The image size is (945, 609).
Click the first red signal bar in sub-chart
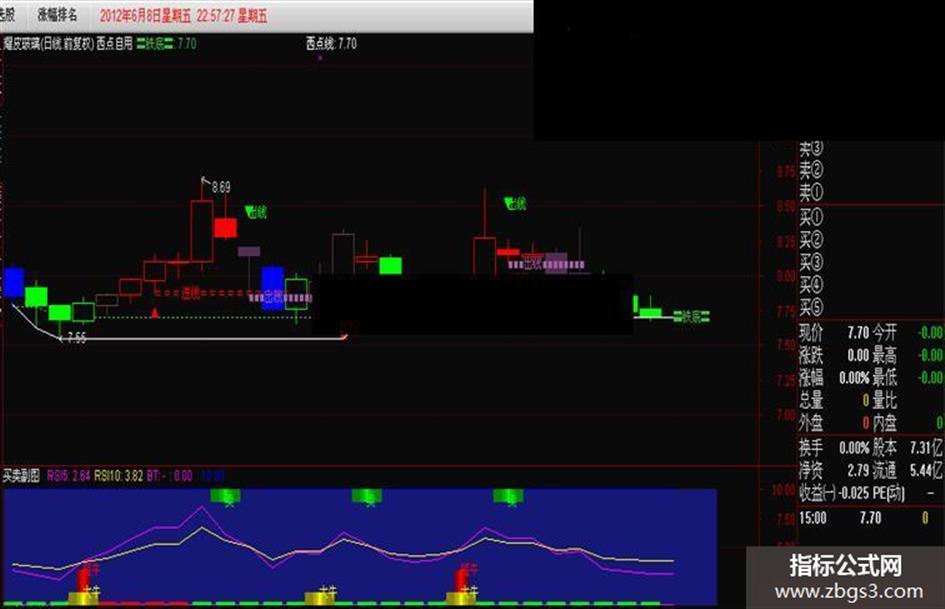83,580
